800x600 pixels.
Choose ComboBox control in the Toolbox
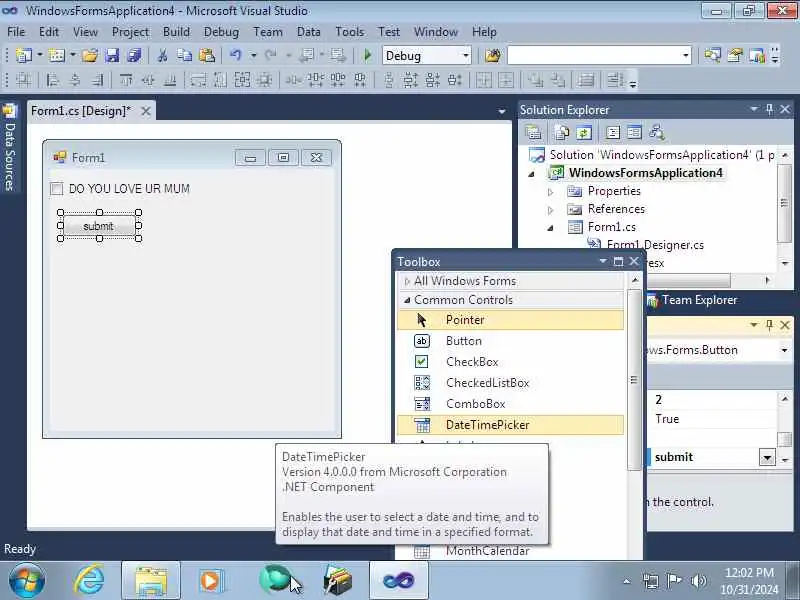510,404
